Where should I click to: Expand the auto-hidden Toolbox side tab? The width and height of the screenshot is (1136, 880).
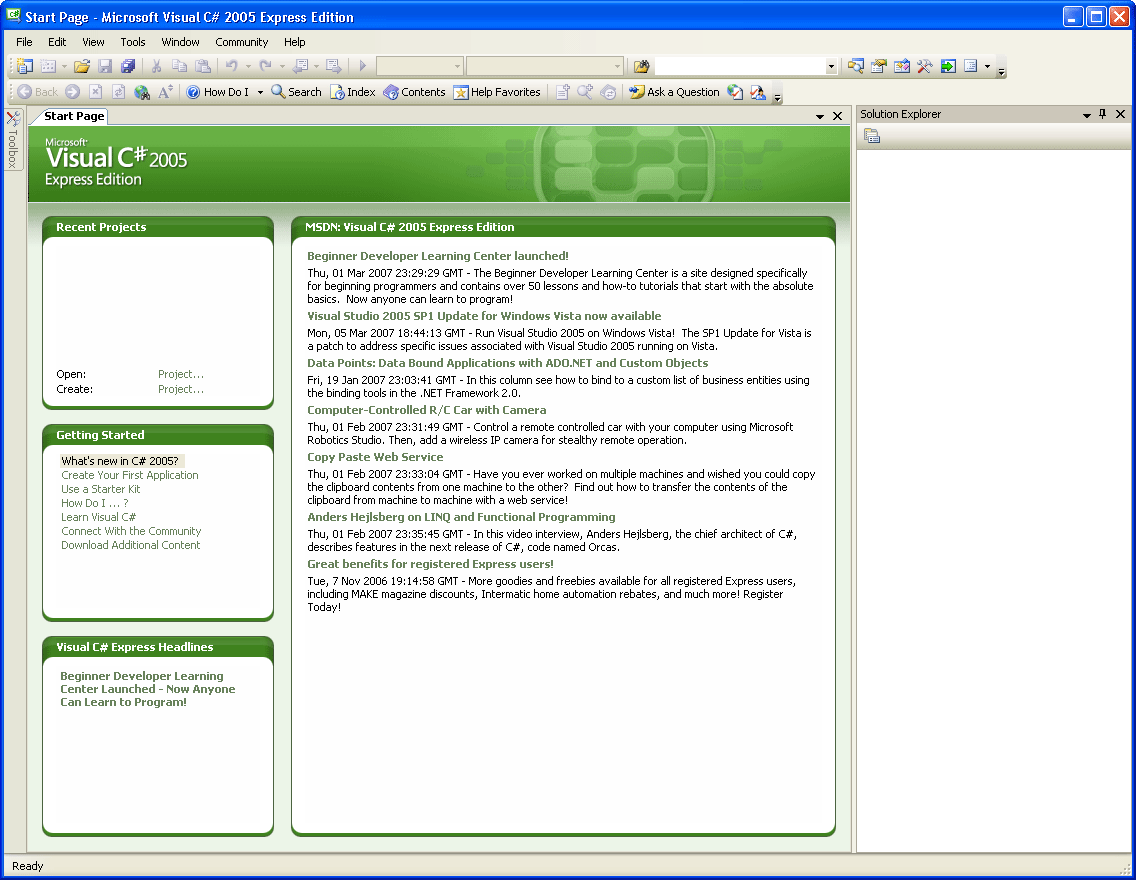point(13,140)
